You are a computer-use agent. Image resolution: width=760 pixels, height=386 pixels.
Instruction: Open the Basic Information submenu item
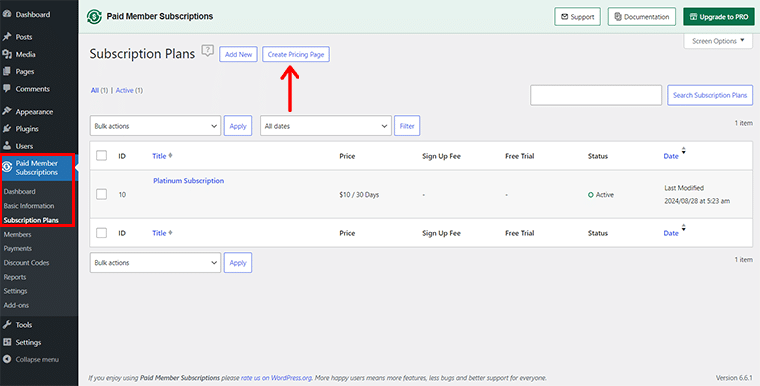click(29, 206)
